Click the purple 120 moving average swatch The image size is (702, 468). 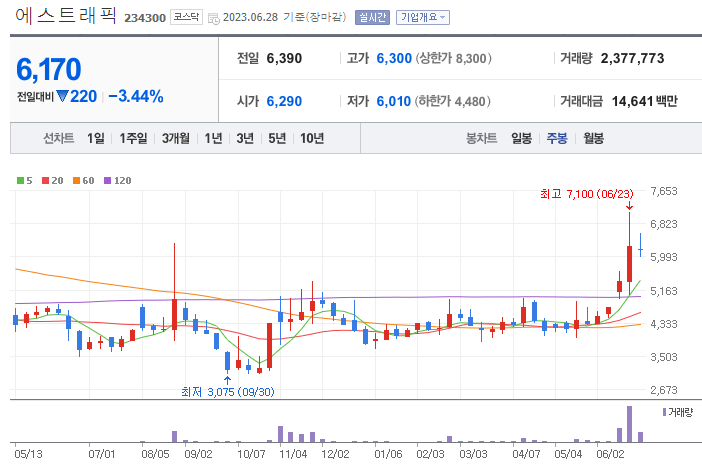[x=107, y=180]
